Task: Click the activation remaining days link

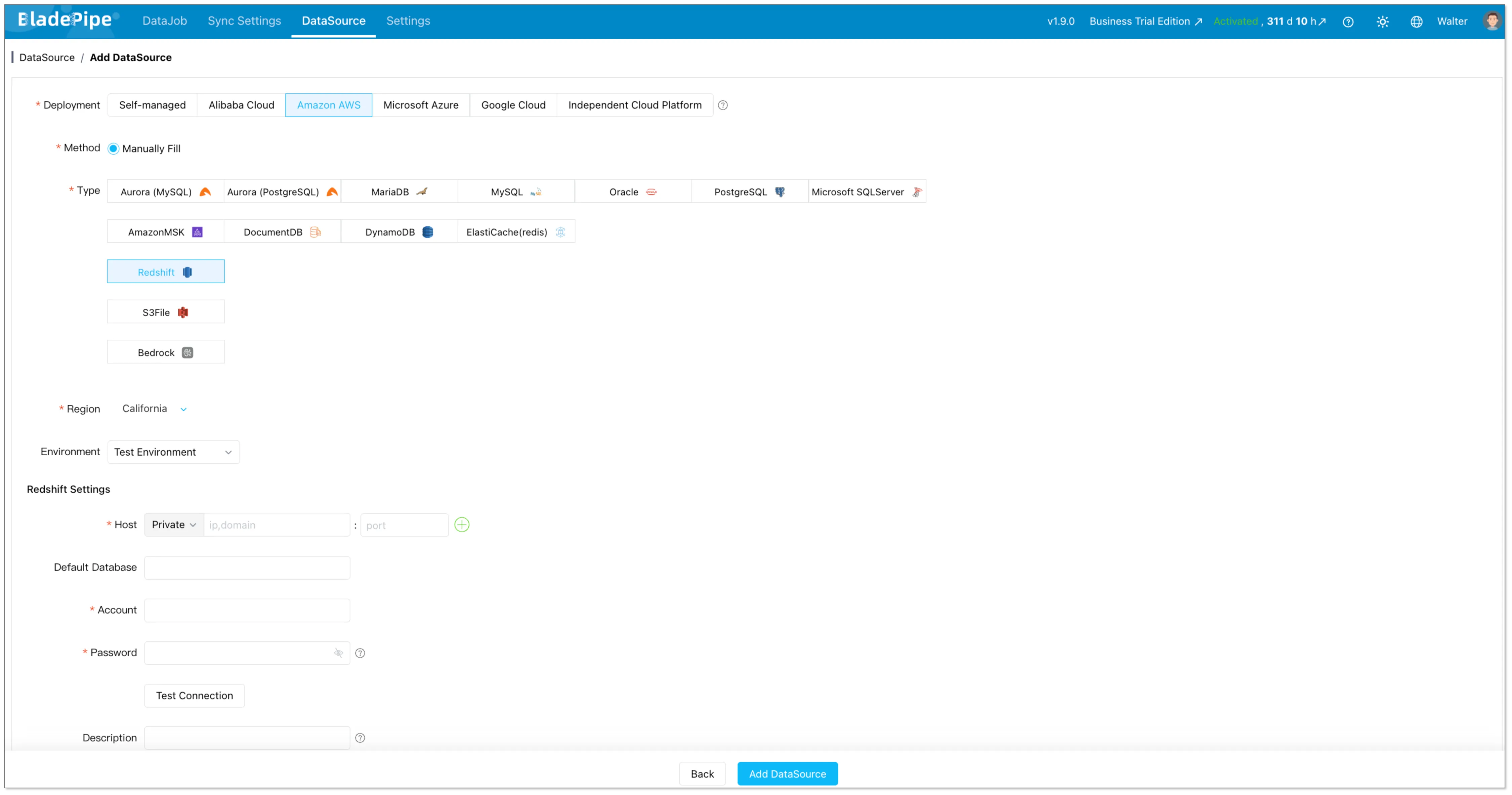Action: click(1296, 22)
